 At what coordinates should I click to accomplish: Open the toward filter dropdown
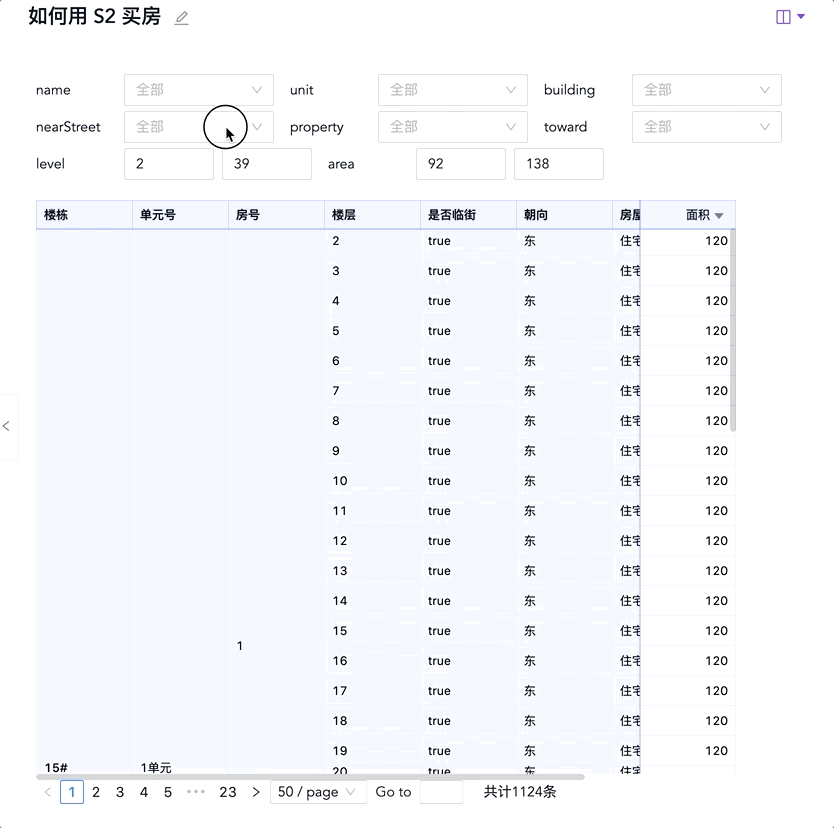click(x=707, y=127)
